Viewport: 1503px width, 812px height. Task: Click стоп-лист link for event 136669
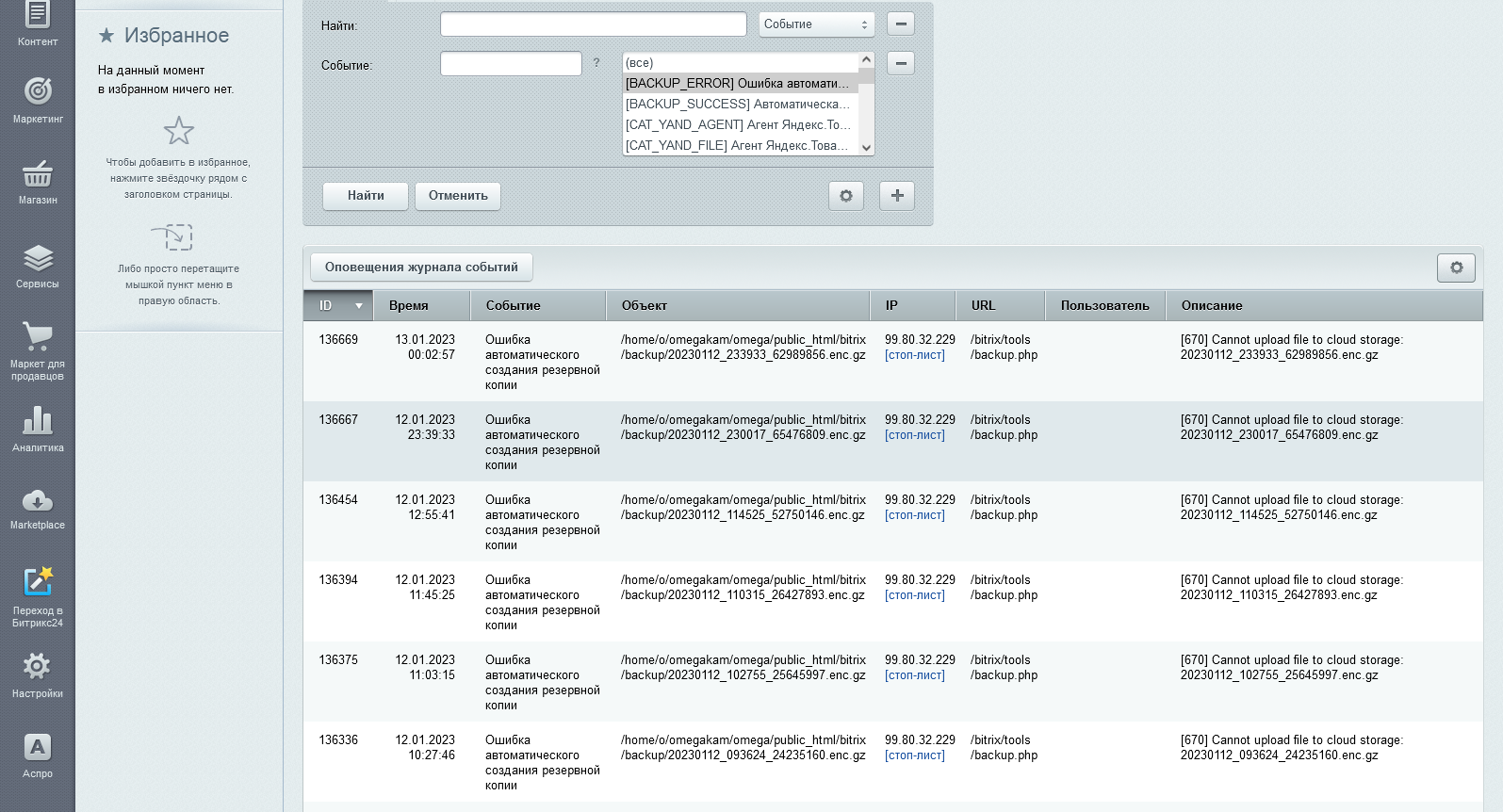point(914,355)
